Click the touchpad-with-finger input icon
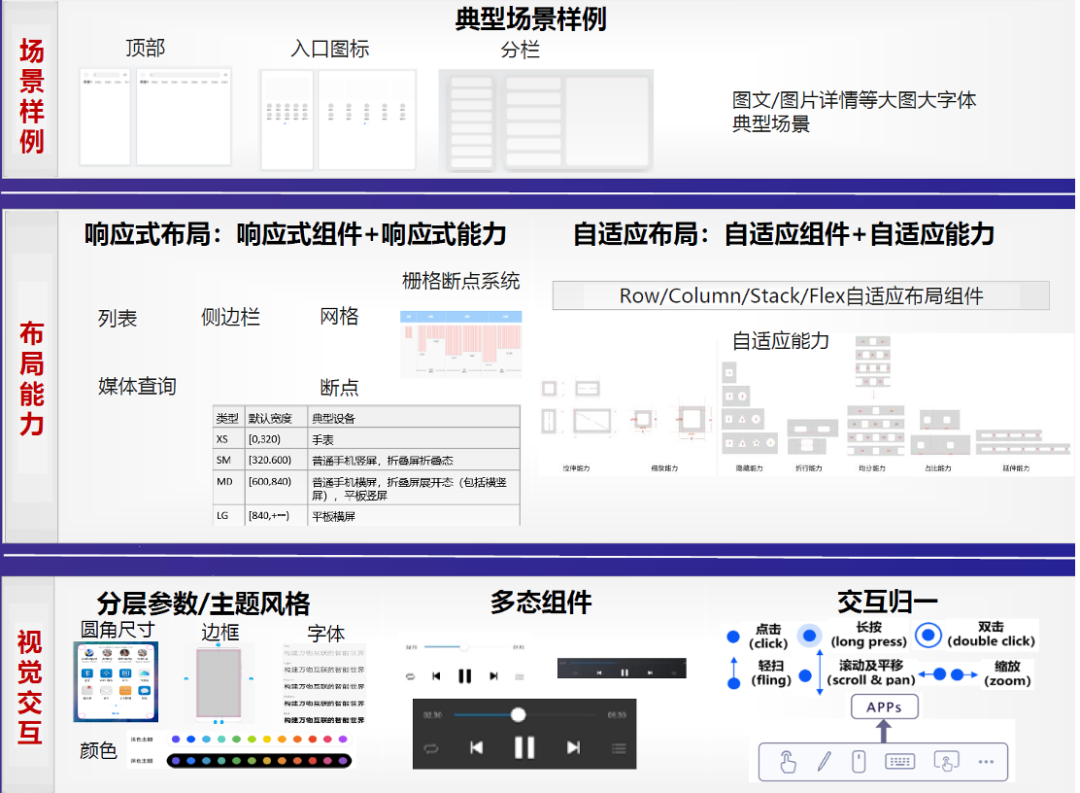Viewport: 1080px width, 793px height. (946, 761)
